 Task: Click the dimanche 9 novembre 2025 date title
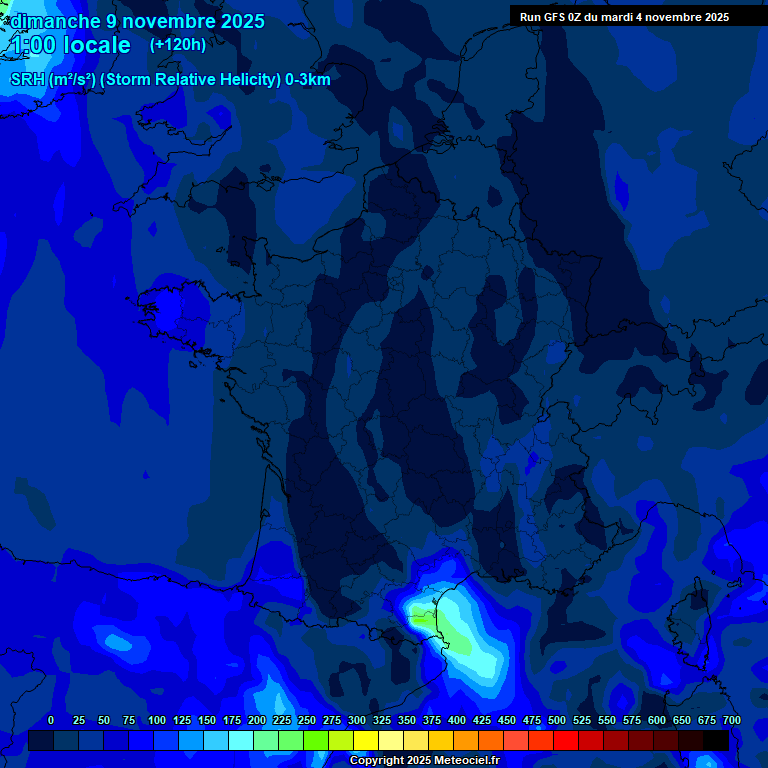[137, 21]
